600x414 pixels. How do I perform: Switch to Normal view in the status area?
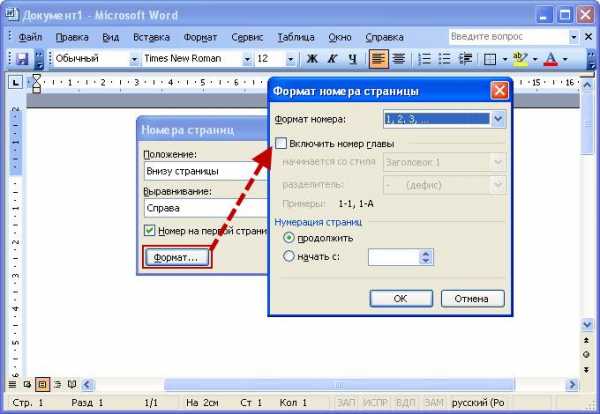tap(12, 384)
